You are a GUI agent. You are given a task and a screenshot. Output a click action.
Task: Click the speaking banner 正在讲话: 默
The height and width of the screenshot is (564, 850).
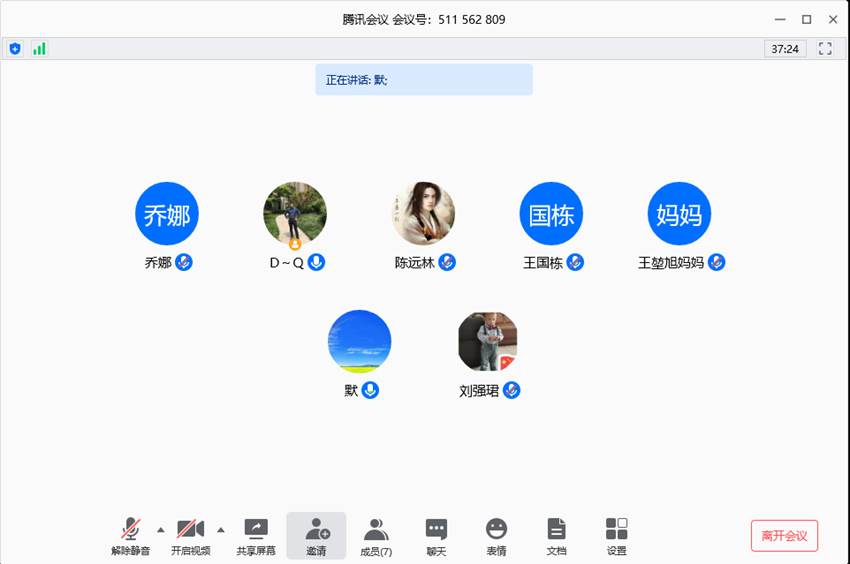click(424, 80)
